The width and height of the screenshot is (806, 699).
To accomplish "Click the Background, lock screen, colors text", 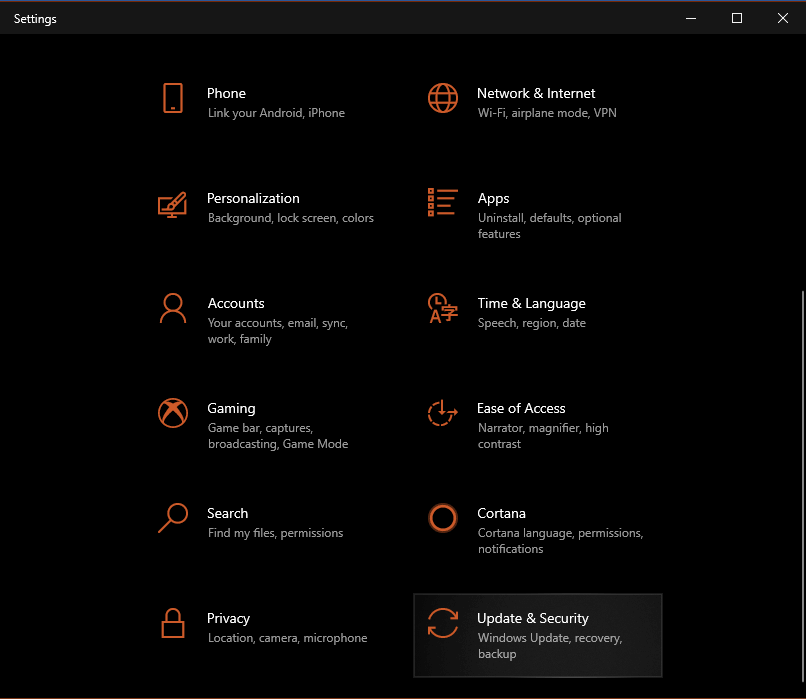I will point(290,218).
